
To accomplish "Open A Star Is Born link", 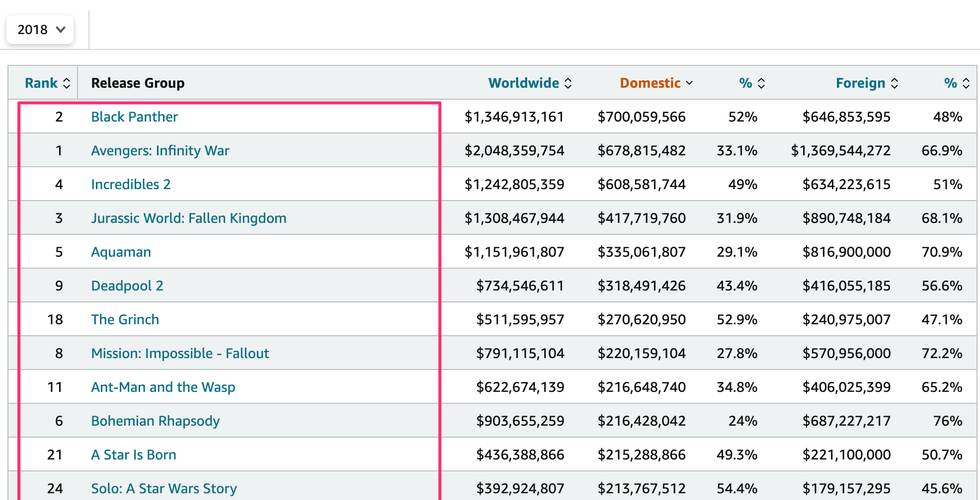I will (134, 454).
